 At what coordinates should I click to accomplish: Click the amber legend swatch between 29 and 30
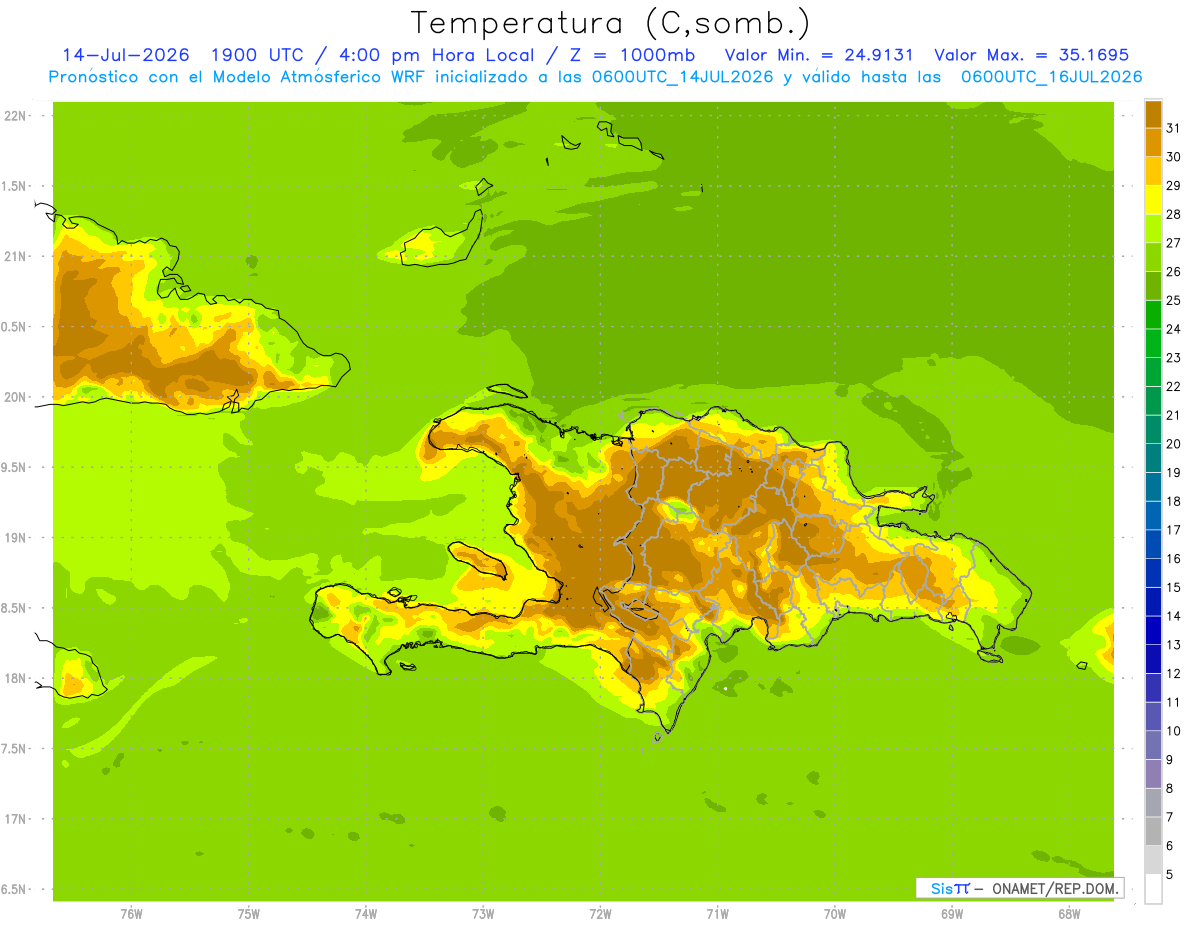tap(1153, 170)
